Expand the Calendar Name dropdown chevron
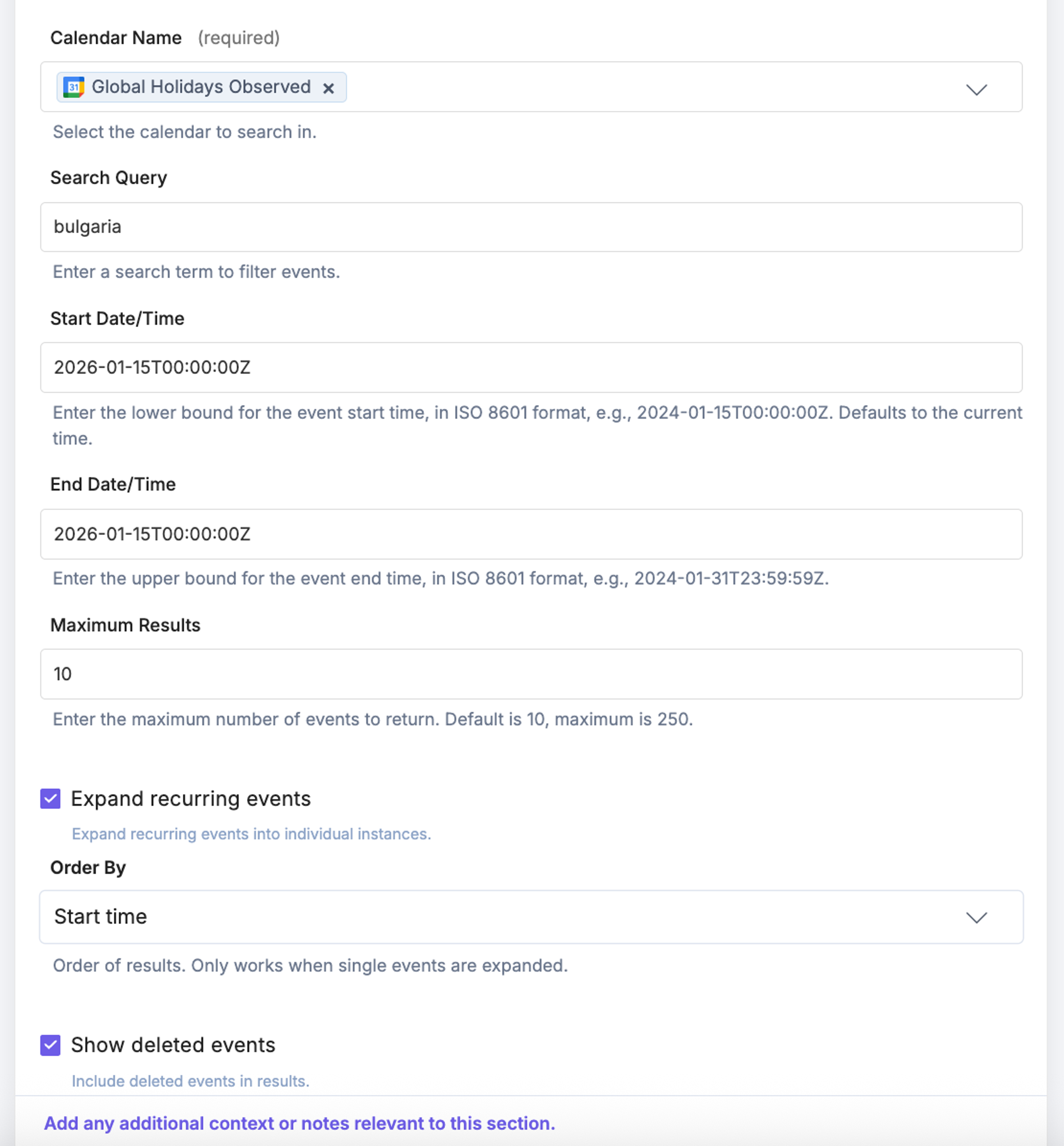Screen dimensions: 1064x1146 tap(976, 89)
